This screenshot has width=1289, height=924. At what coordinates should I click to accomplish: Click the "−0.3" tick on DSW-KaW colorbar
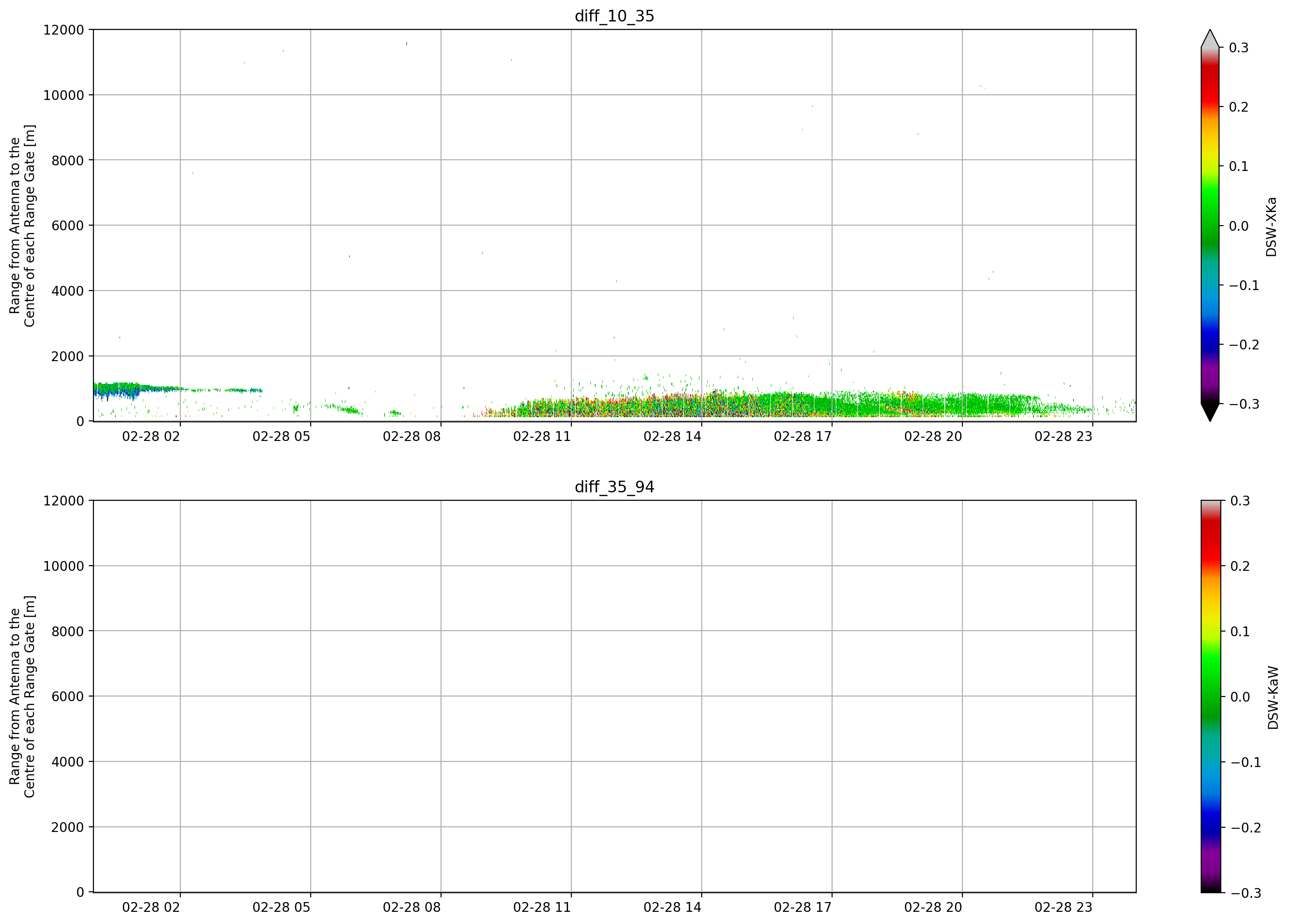click(x=1246, y=893)
